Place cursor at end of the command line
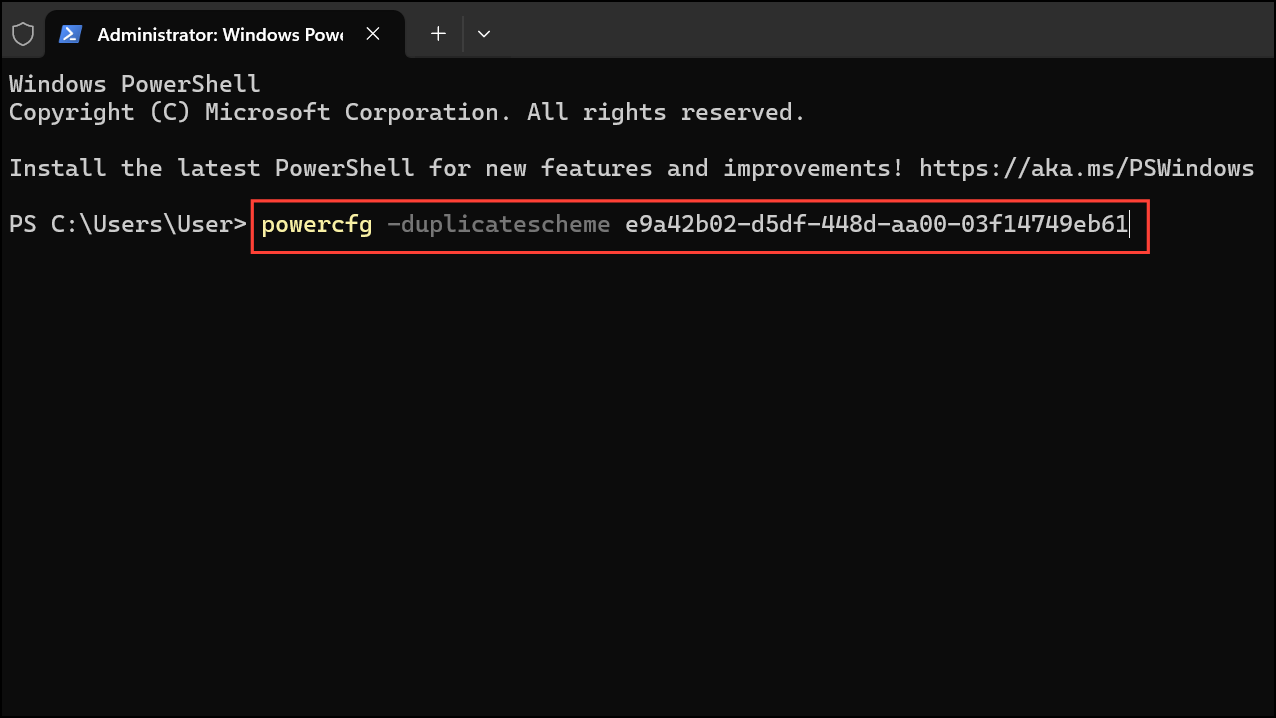The height and width of the screenshot is (718, 1276). [1129, 224]
